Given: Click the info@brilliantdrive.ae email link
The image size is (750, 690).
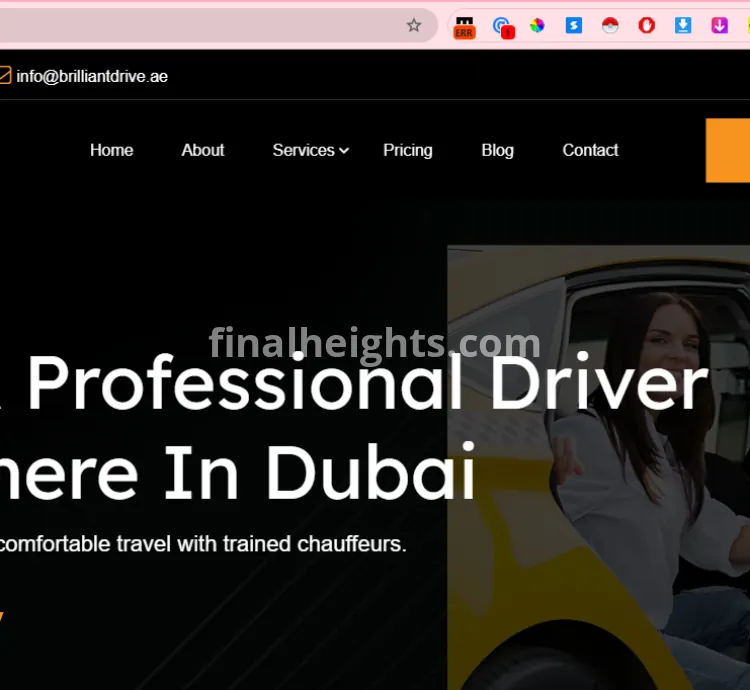Looking at the screenshot, I should coord(92,77).
